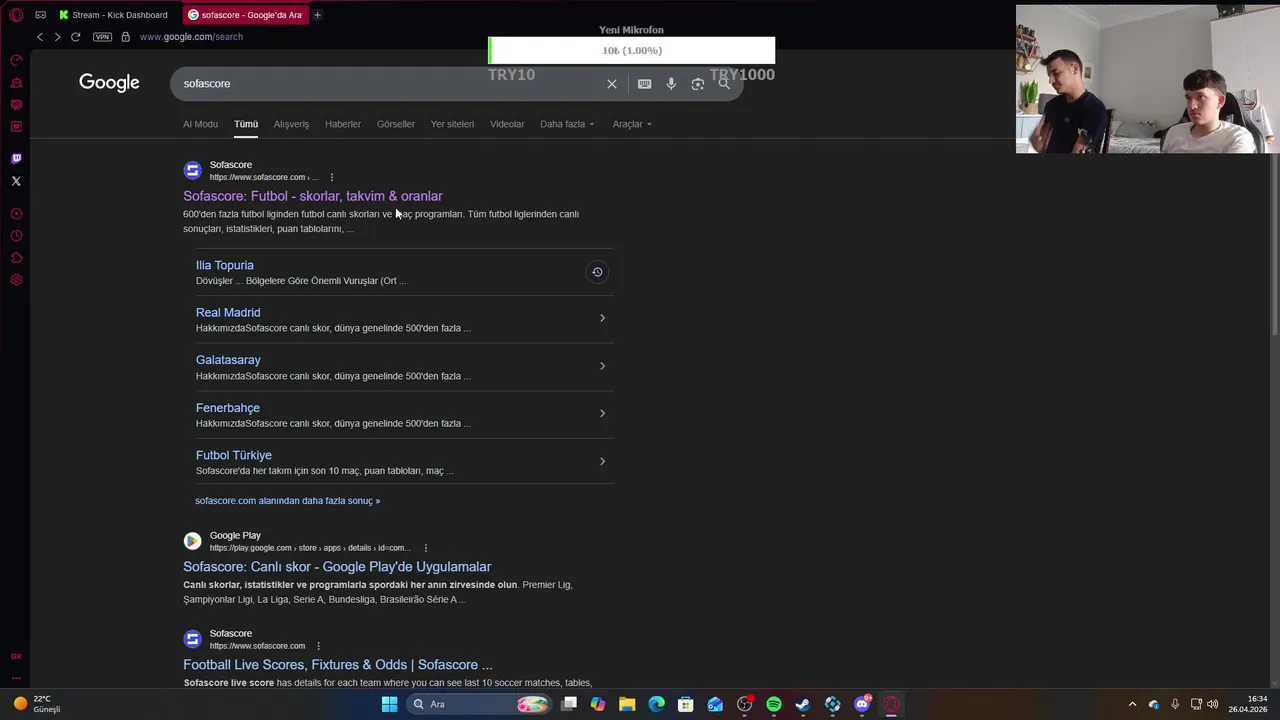Expand the Daha fazla dropdown
Viewport: 1280px width, 720px height.
(x=567, y=124)
